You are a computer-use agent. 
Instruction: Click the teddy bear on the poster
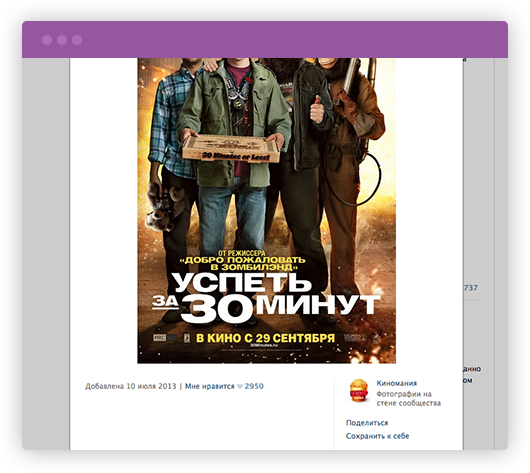click(x=165, y=207)
